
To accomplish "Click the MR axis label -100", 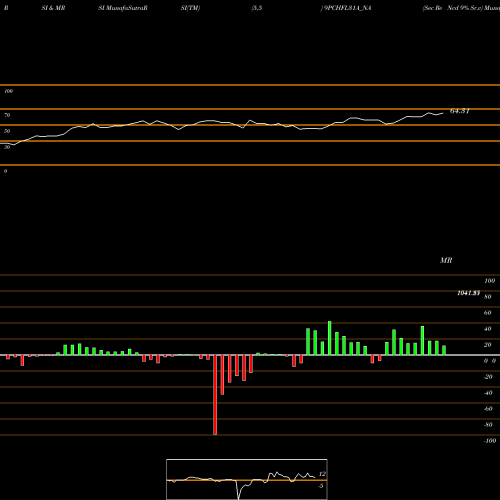I will click(x=490, y=441).
